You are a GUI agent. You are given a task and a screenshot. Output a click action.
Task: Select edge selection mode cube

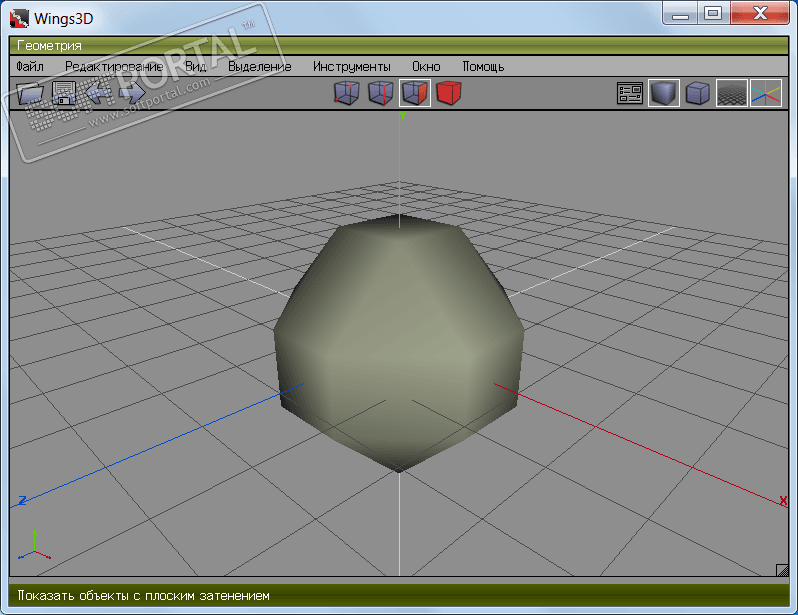pos(381,93)
